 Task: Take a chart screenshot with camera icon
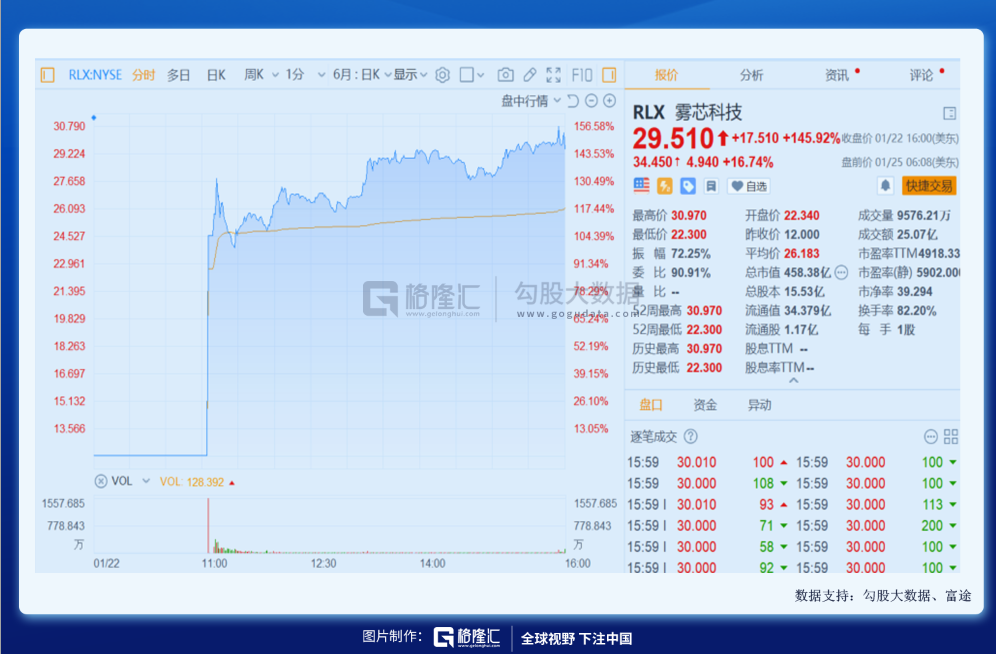tap(506, 75)
